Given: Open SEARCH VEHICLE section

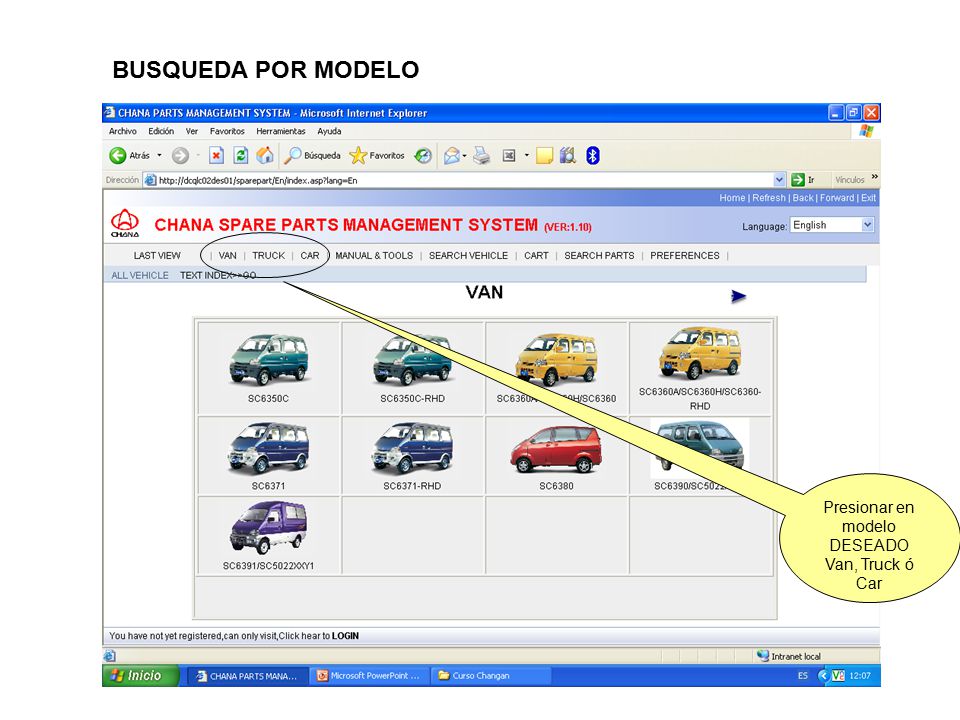Looking at the screenshot, I should [468, 255].
